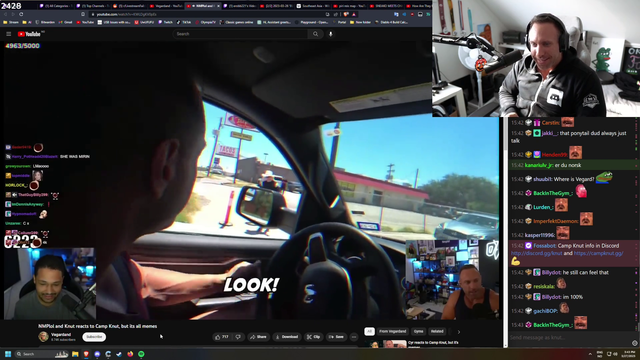Select the Gyms filter chip
This screenshot has width=640, height=360.
click(x=418, y=331)
